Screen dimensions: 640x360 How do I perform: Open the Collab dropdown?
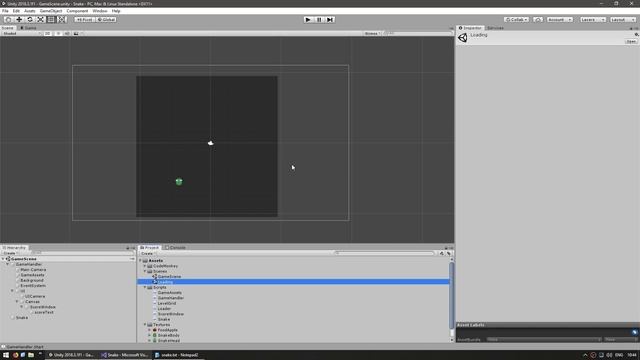click(x=516, y=20)
